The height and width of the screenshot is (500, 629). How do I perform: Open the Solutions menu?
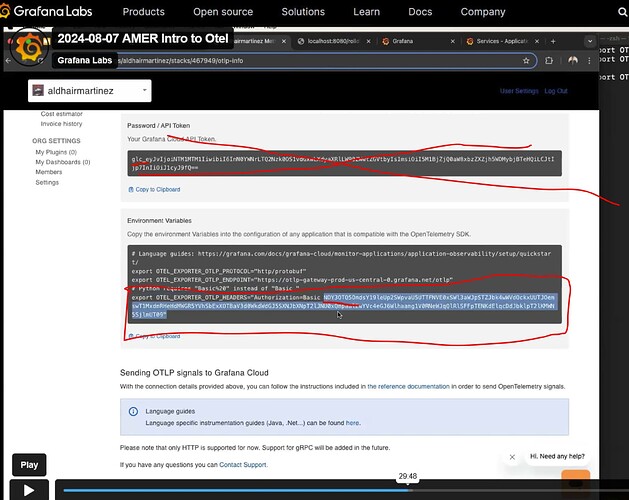pyautogui.click(x=303, y=12)
